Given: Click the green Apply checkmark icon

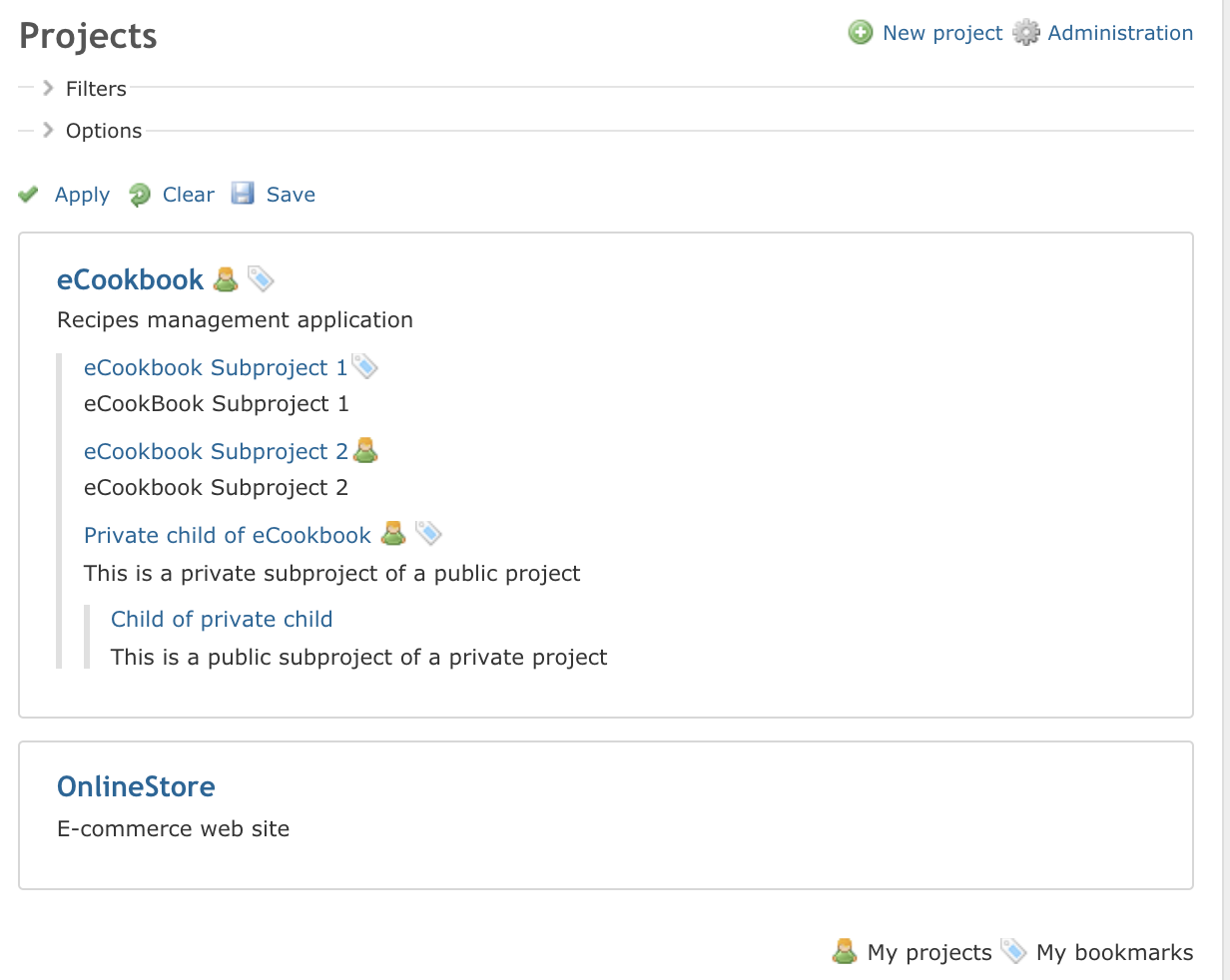Looking at the screenshot, I should (x=29, y=195).
